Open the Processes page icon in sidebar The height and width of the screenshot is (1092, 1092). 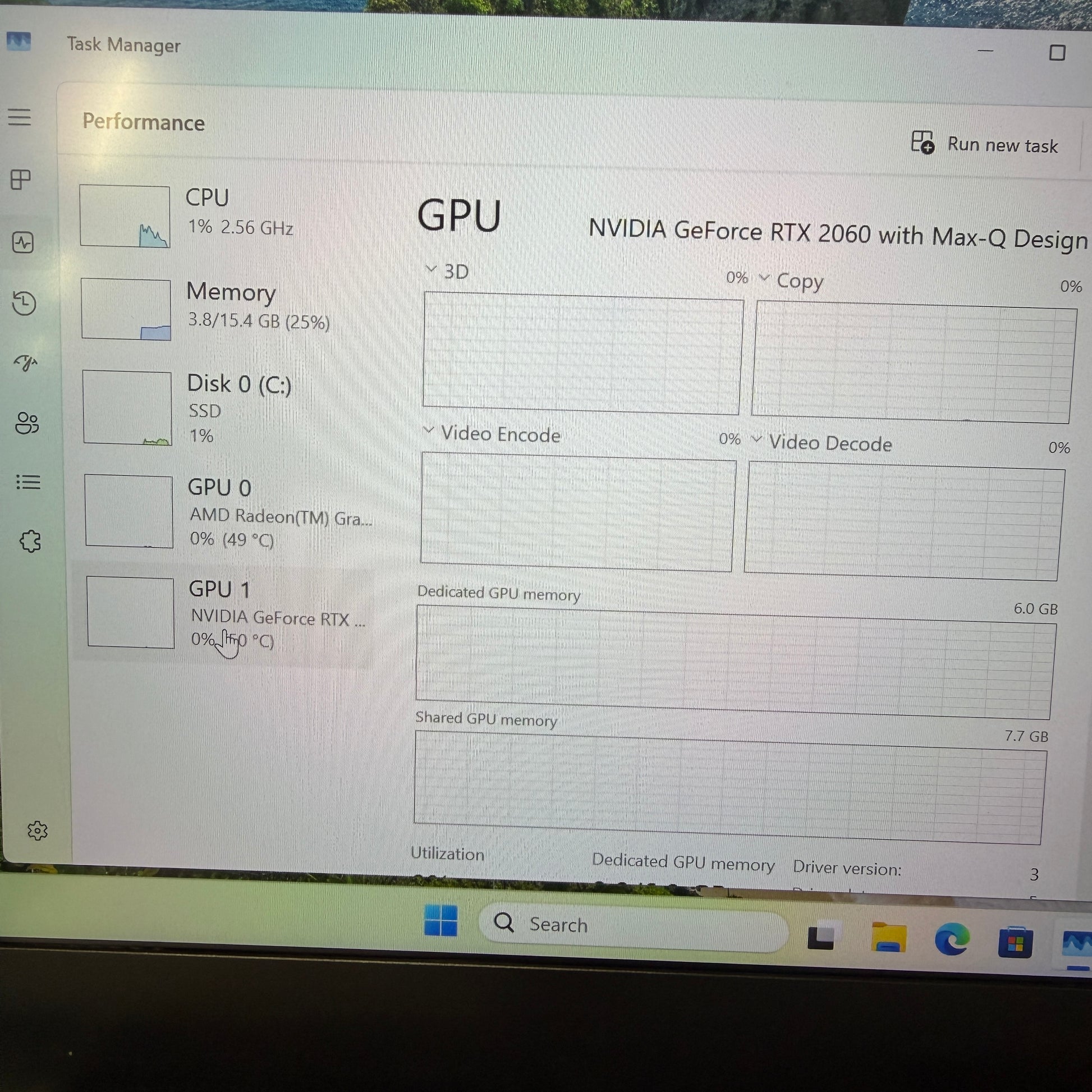pos(21,180)
